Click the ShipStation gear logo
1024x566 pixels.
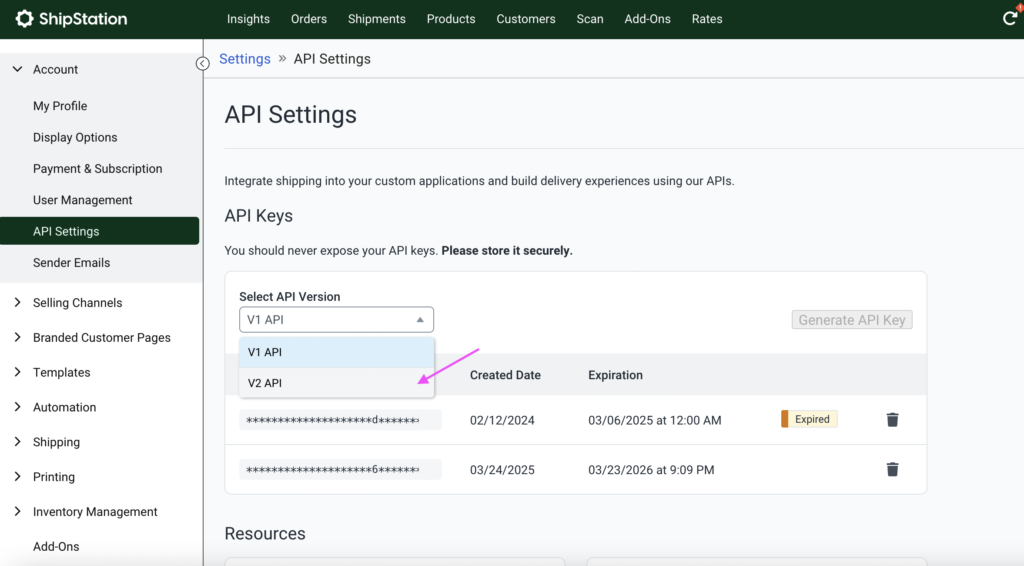click(x=24, y=19)
